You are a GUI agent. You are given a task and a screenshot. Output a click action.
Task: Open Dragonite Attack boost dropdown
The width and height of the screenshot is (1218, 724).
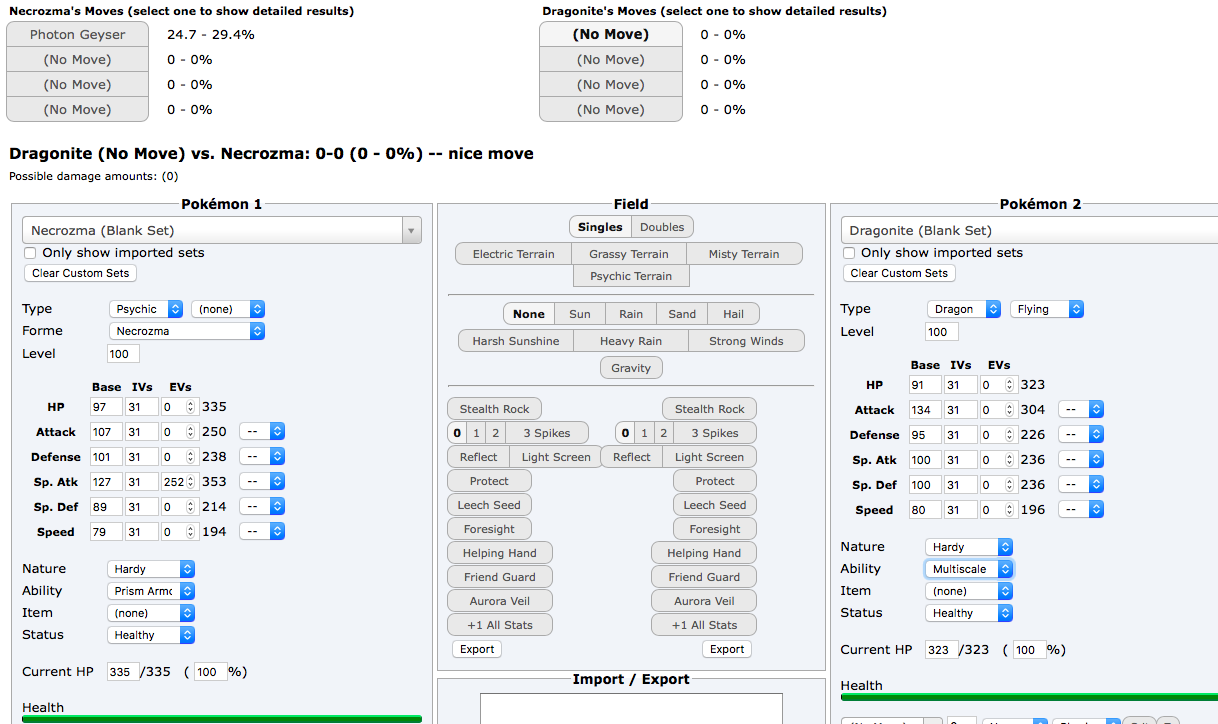point(1081,410)
